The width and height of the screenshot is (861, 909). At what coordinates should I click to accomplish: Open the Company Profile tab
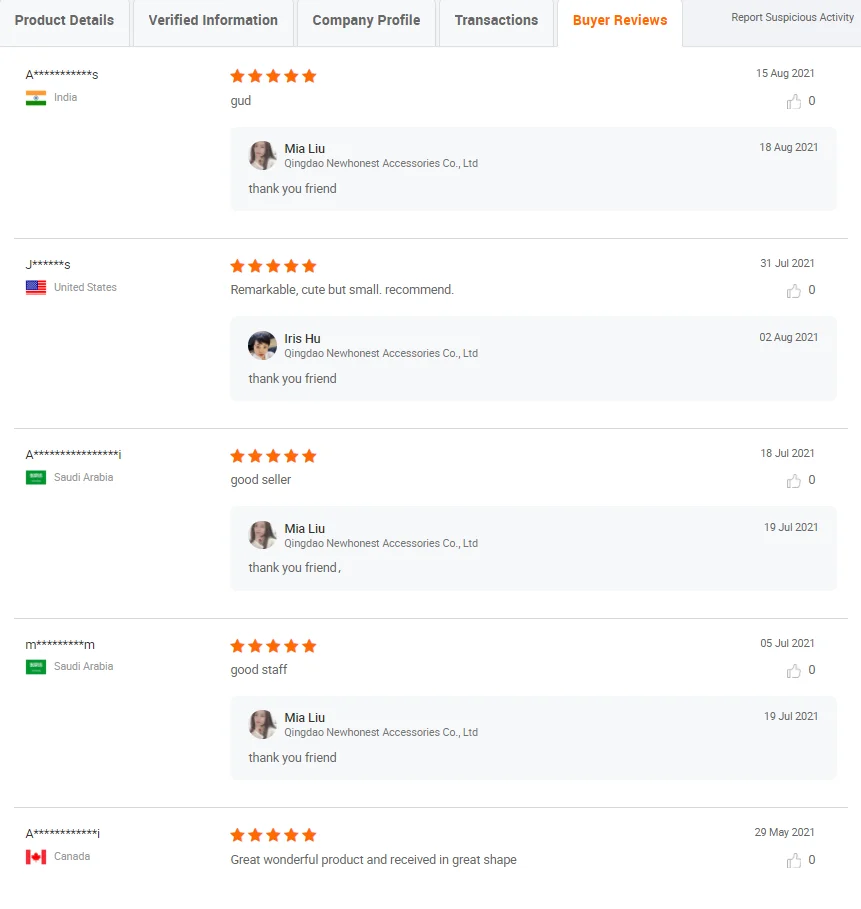click(366, 21)
